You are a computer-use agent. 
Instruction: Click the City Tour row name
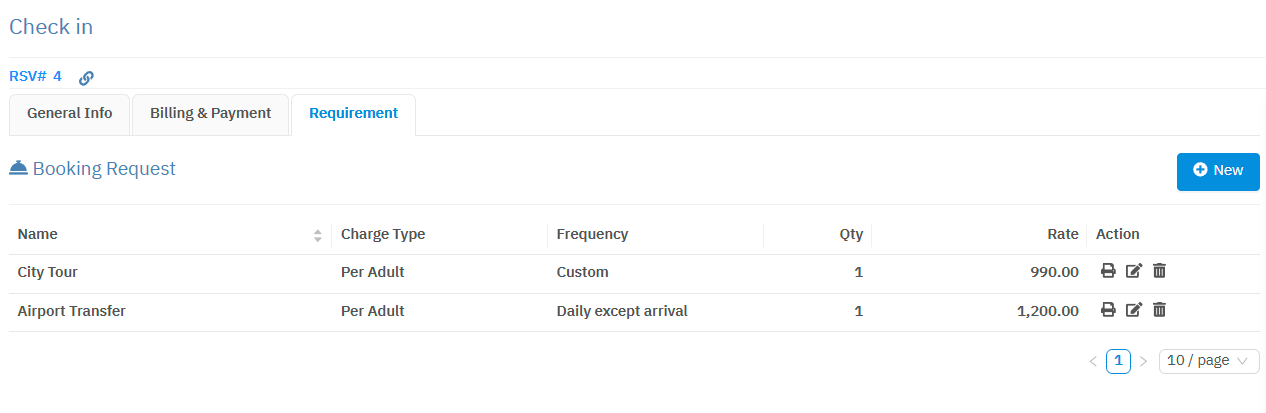[x=48, y=272]
